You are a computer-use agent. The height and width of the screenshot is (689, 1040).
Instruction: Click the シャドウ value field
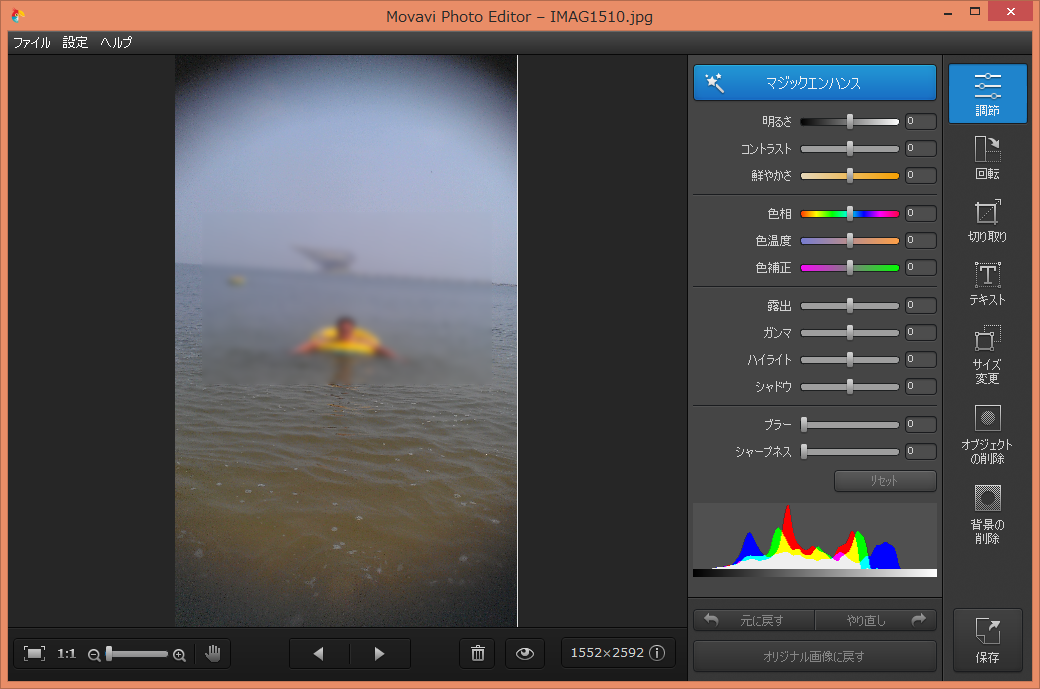click(921, 387)
